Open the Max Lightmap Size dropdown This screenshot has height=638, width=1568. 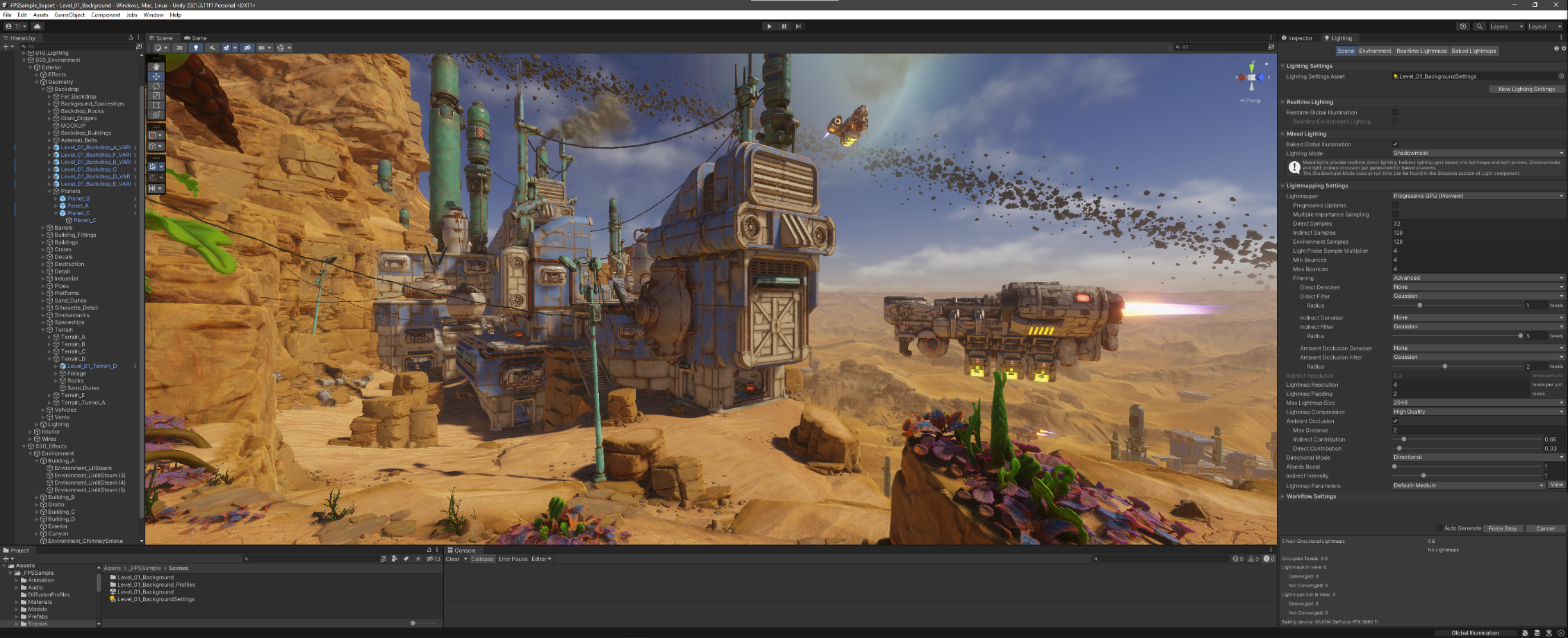pyautogui.click(x=1478, y=402)
